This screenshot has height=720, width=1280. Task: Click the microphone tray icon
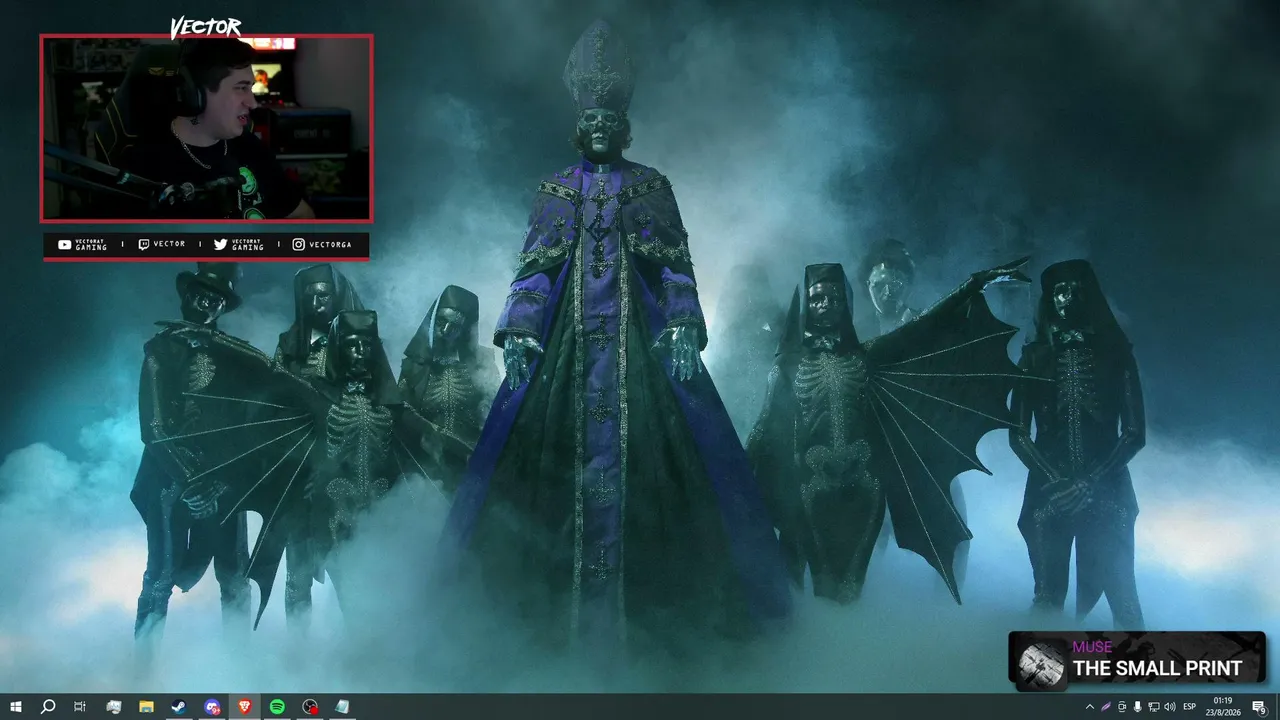pos(1138,707)
